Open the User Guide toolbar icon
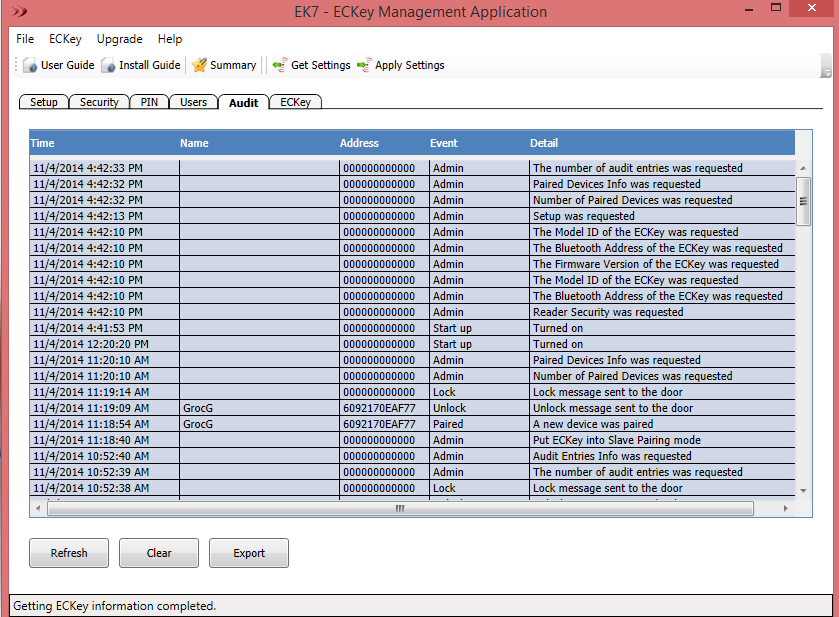This screenshot has width=839, height=617. [30, 65]
